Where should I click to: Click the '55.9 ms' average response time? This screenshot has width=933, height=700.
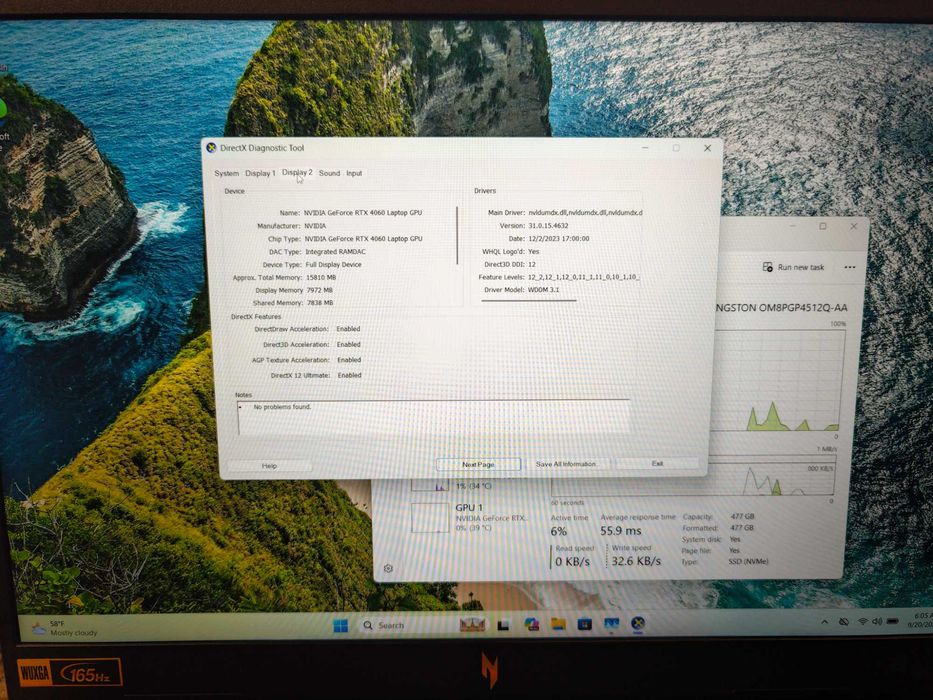(621, 530)
